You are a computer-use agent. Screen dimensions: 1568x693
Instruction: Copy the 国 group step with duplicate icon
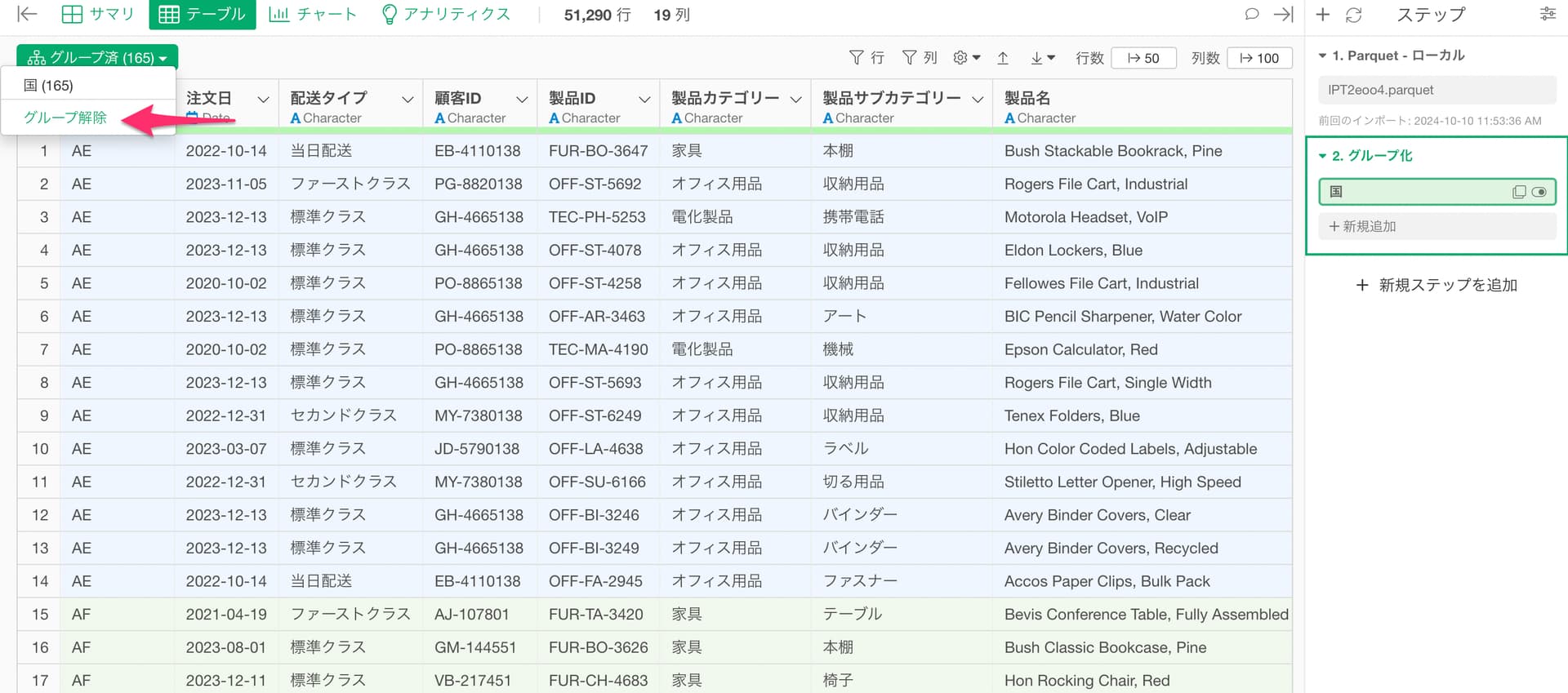point(1519,192)
